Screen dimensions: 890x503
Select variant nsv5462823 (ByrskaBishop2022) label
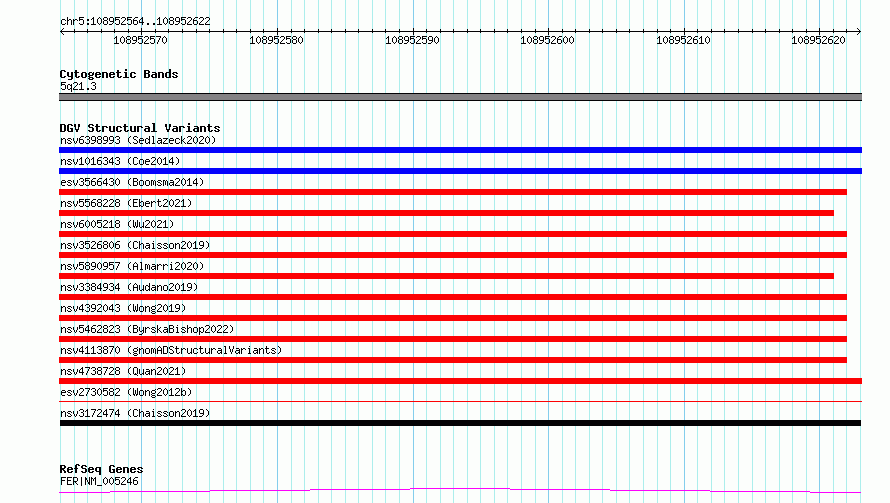pyautogui.click(x=147, y=329)
